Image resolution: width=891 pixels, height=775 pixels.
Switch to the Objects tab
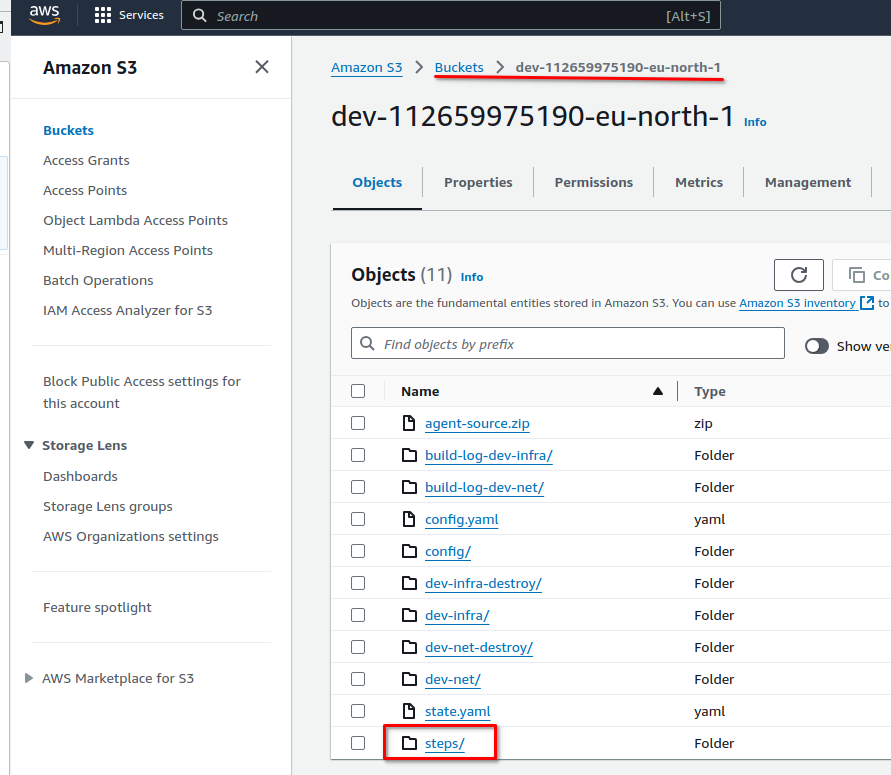coord(377,182)
